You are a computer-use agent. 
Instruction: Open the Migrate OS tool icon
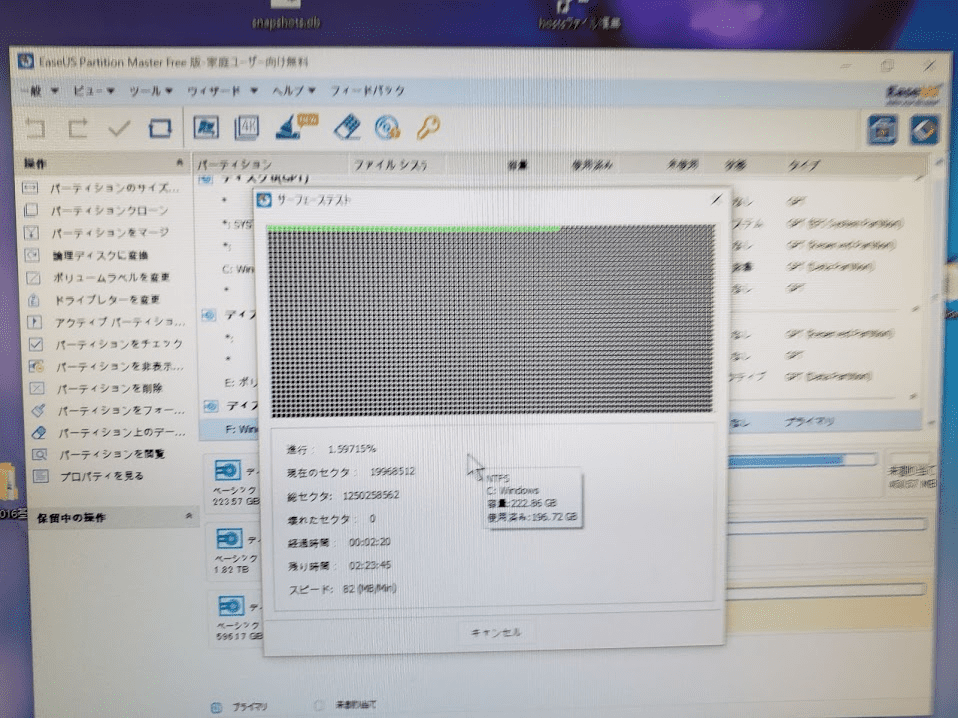coord(207,128)
